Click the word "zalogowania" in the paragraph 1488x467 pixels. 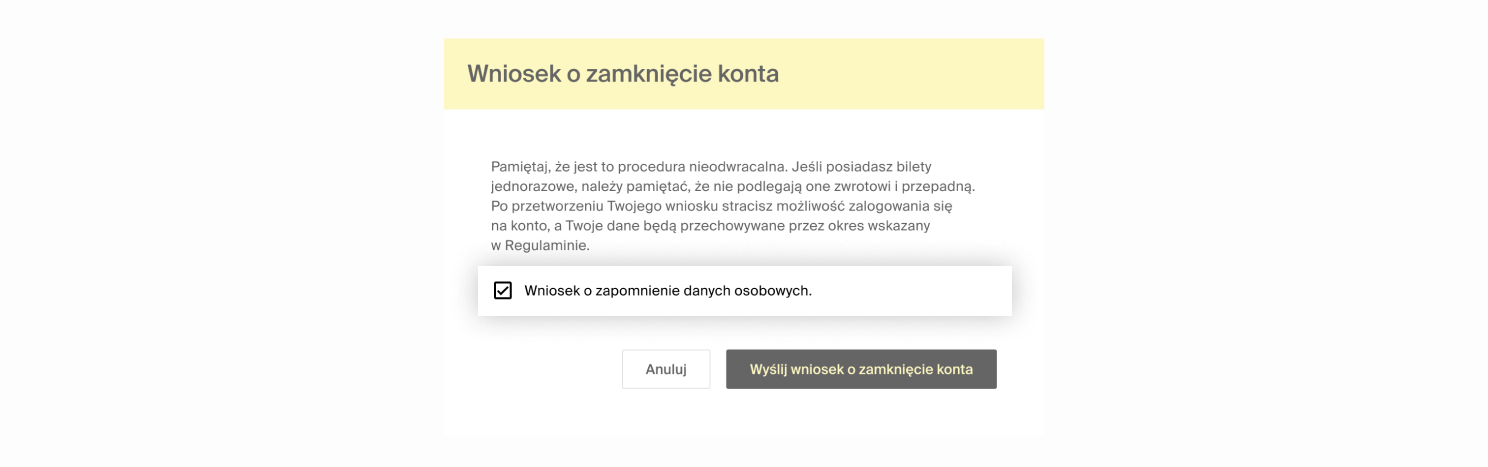pos(889,206)
